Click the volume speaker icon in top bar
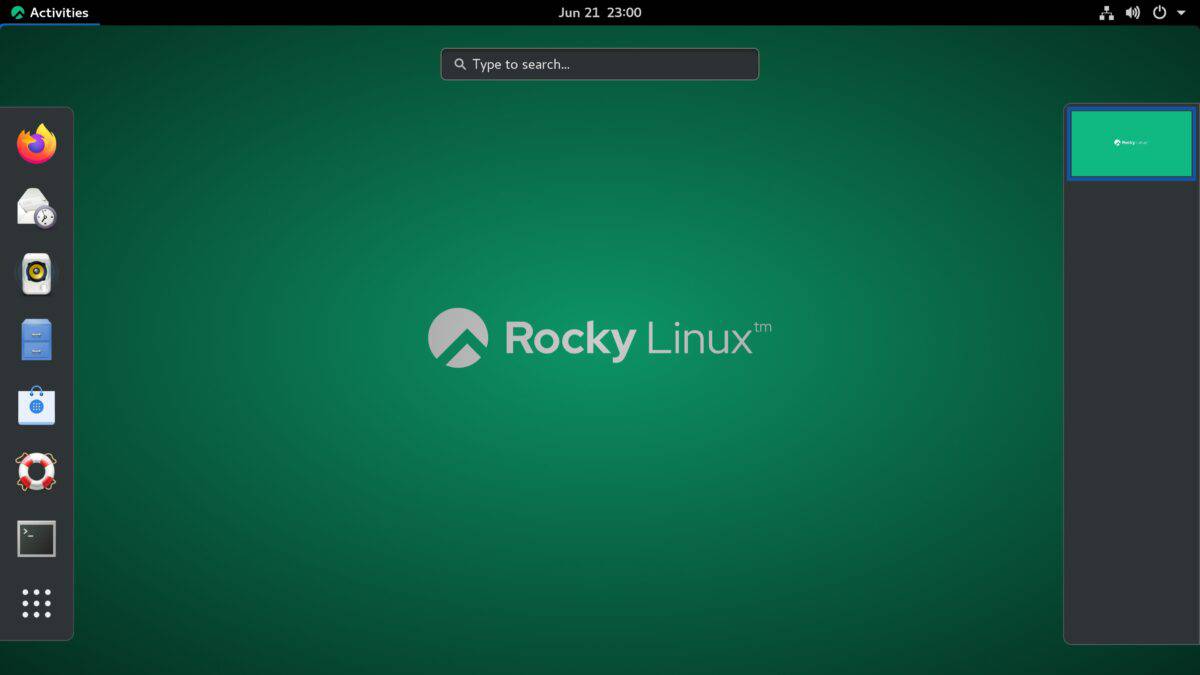The image size is (1200, 675). (x=1133, y=13)
